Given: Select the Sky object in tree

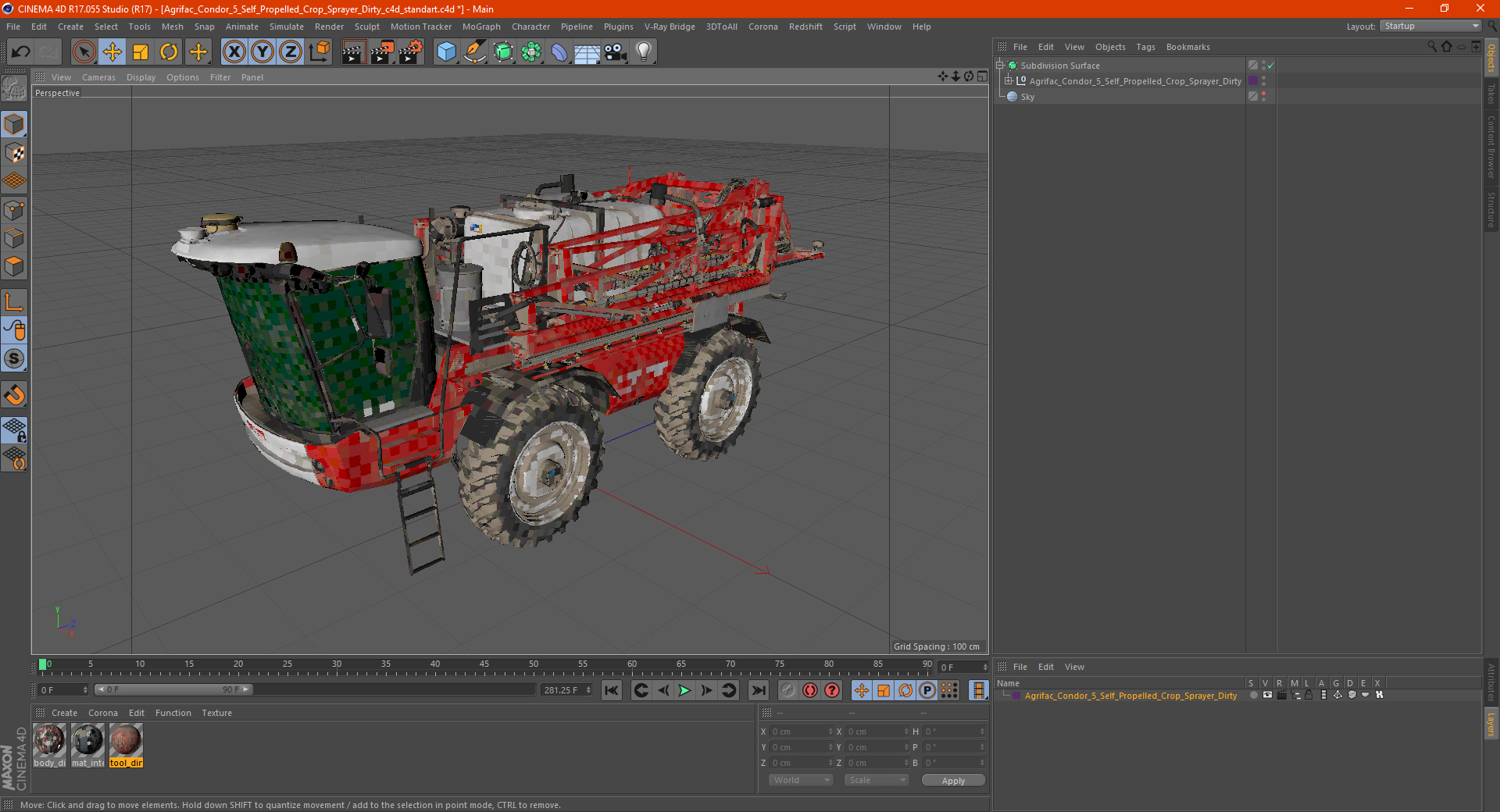Looking at the screenshot, I should (1027, 97).
